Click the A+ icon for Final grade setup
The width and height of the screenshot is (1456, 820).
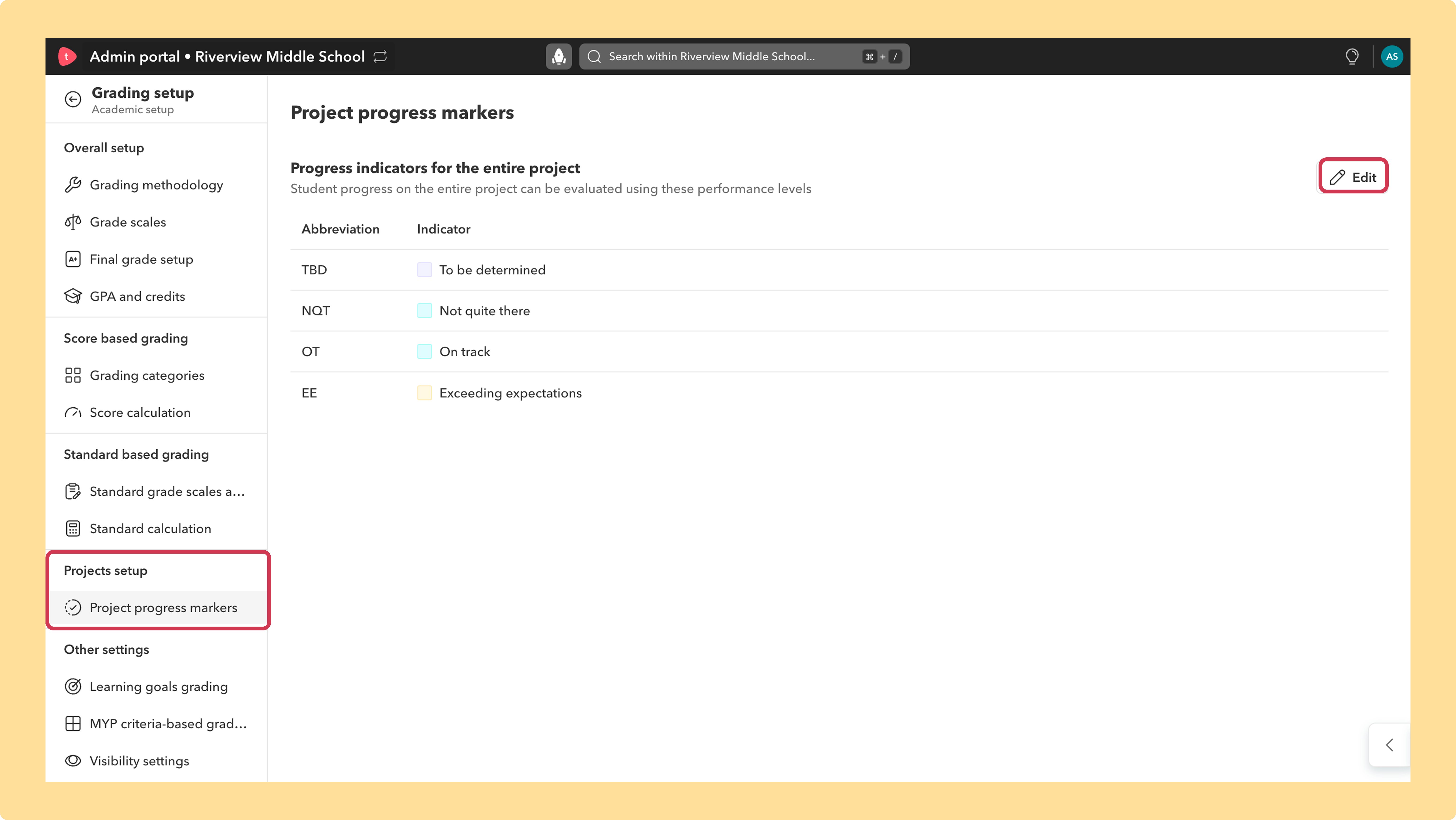[x=73, y=260]
